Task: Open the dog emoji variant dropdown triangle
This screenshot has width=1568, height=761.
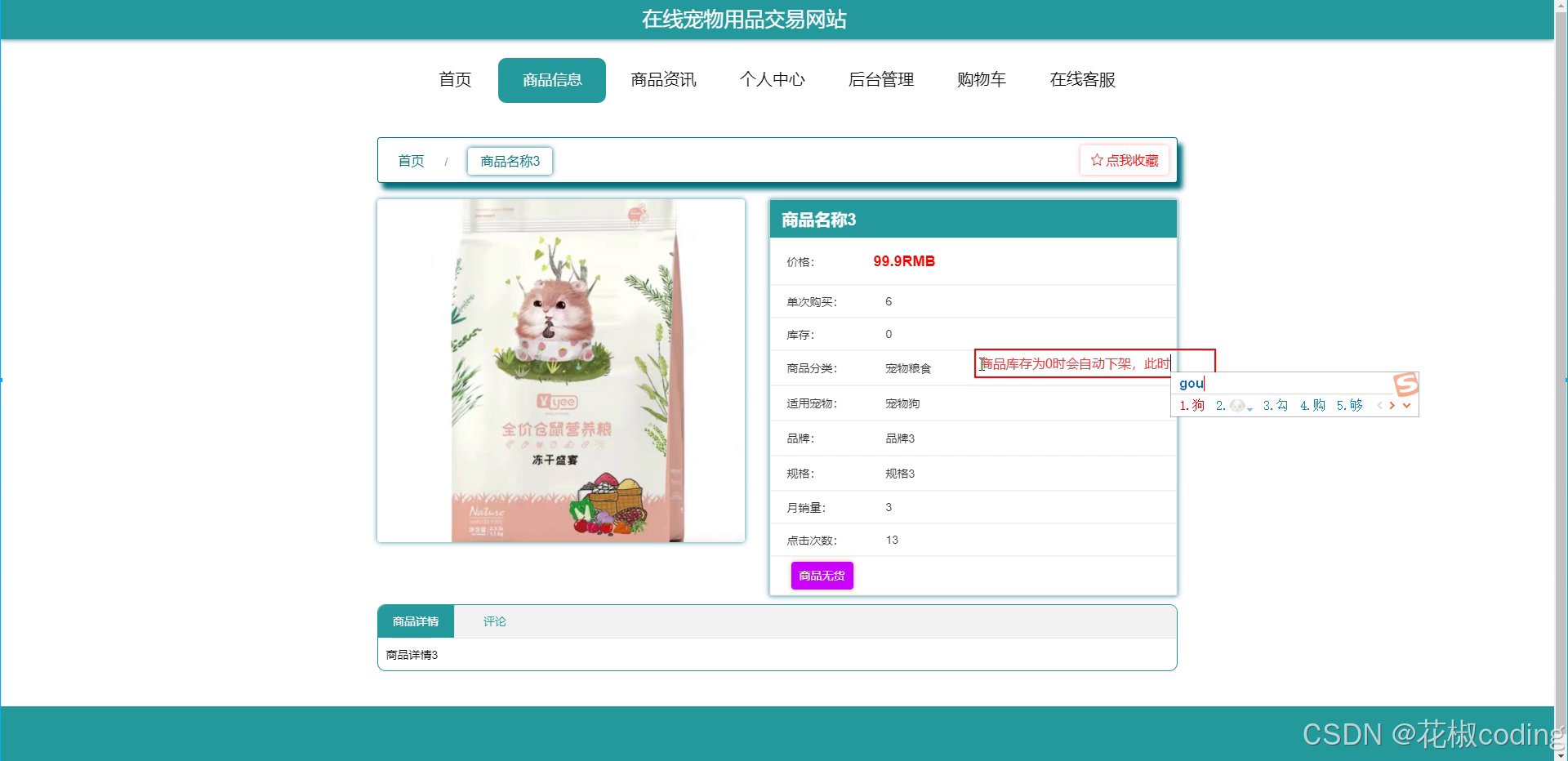Action: 1249,410
